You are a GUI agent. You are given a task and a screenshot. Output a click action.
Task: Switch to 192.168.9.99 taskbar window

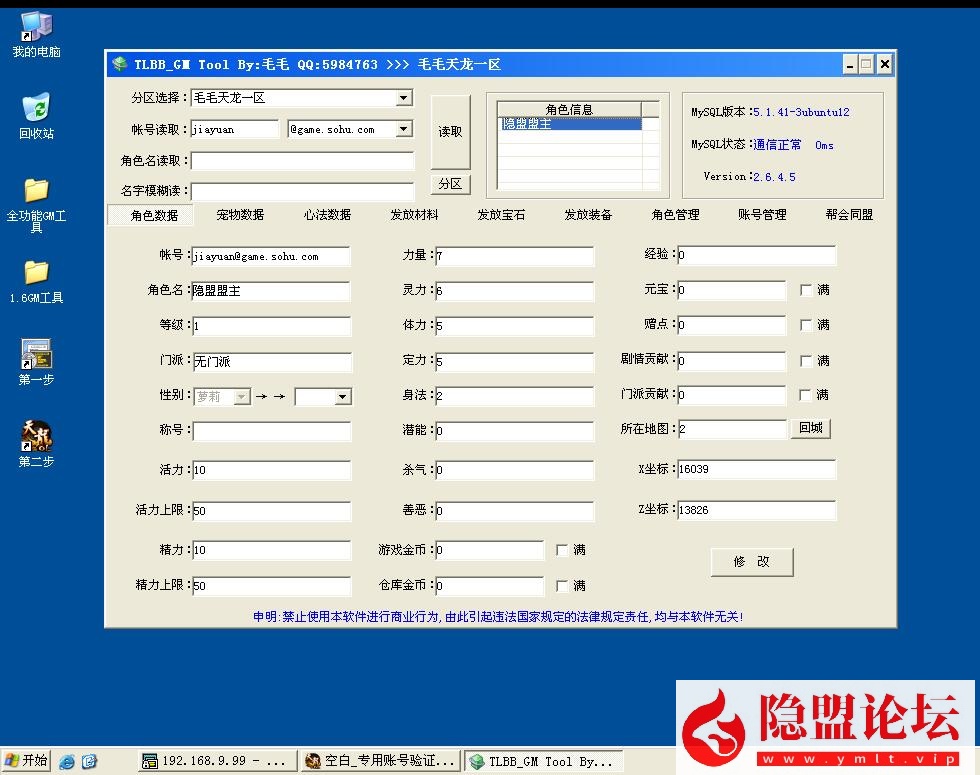click(x=216, y=761)
